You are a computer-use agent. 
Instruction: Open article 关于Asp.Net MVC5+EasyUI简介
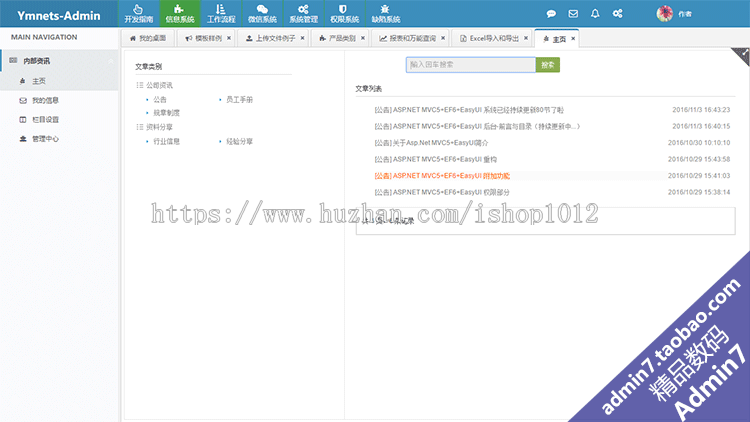[x=431, y=143]
